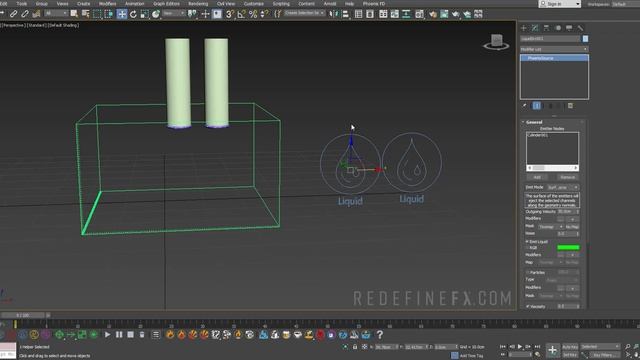Open the Motion tab in command panel
640x360 pixels.
(x=558, y=28)
